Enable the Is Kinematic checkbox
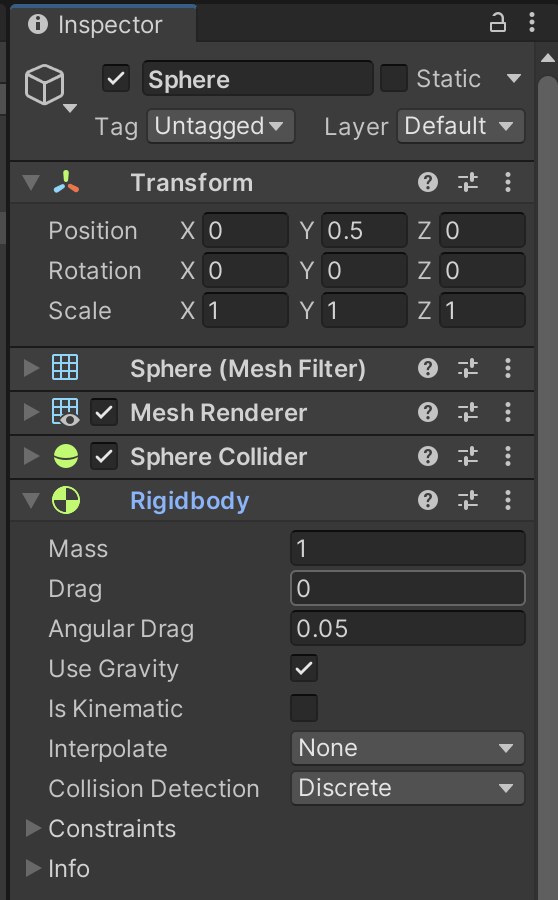This screenshot has width=558, height=900. pyautogui.click(x=304, y=708)
